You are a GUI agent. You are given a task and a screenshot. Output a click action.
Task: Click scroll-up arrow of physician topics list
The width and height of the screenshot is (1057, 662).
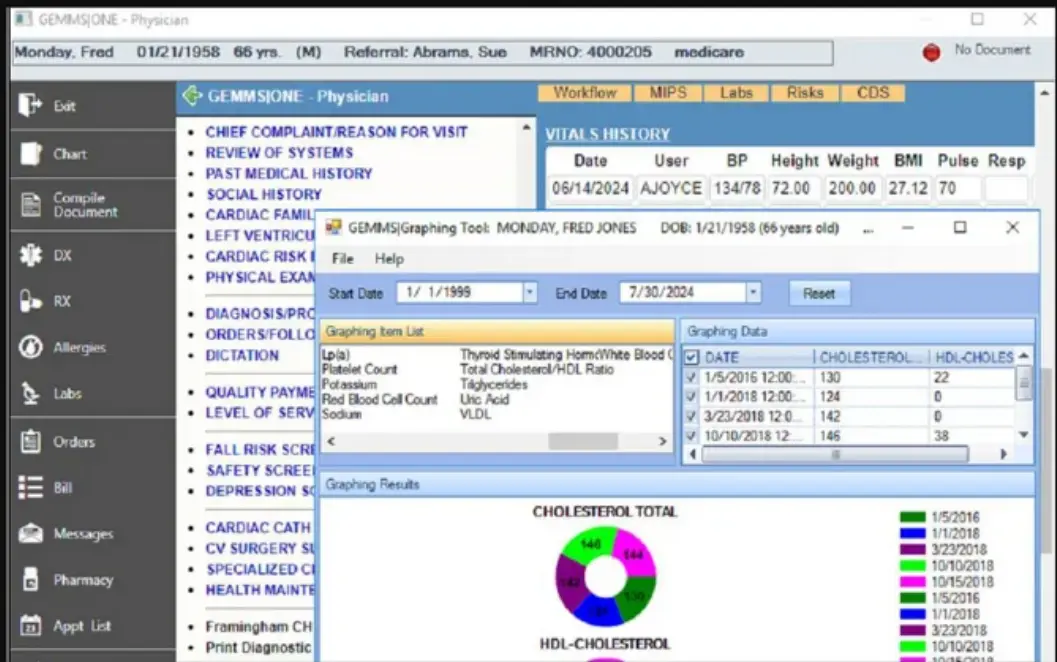[526, 127]
